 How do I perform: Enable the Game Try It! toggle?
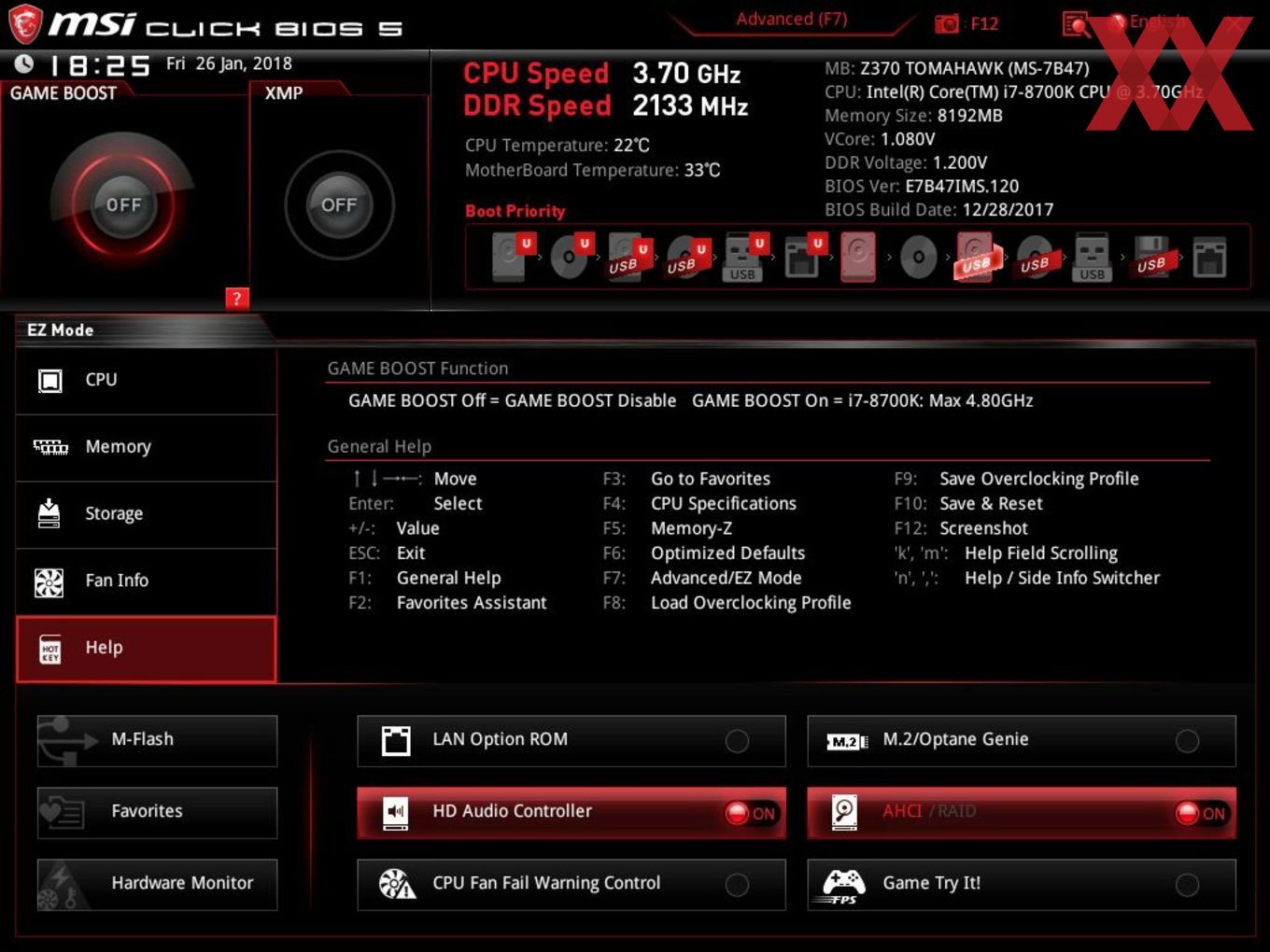point(1187,885)
